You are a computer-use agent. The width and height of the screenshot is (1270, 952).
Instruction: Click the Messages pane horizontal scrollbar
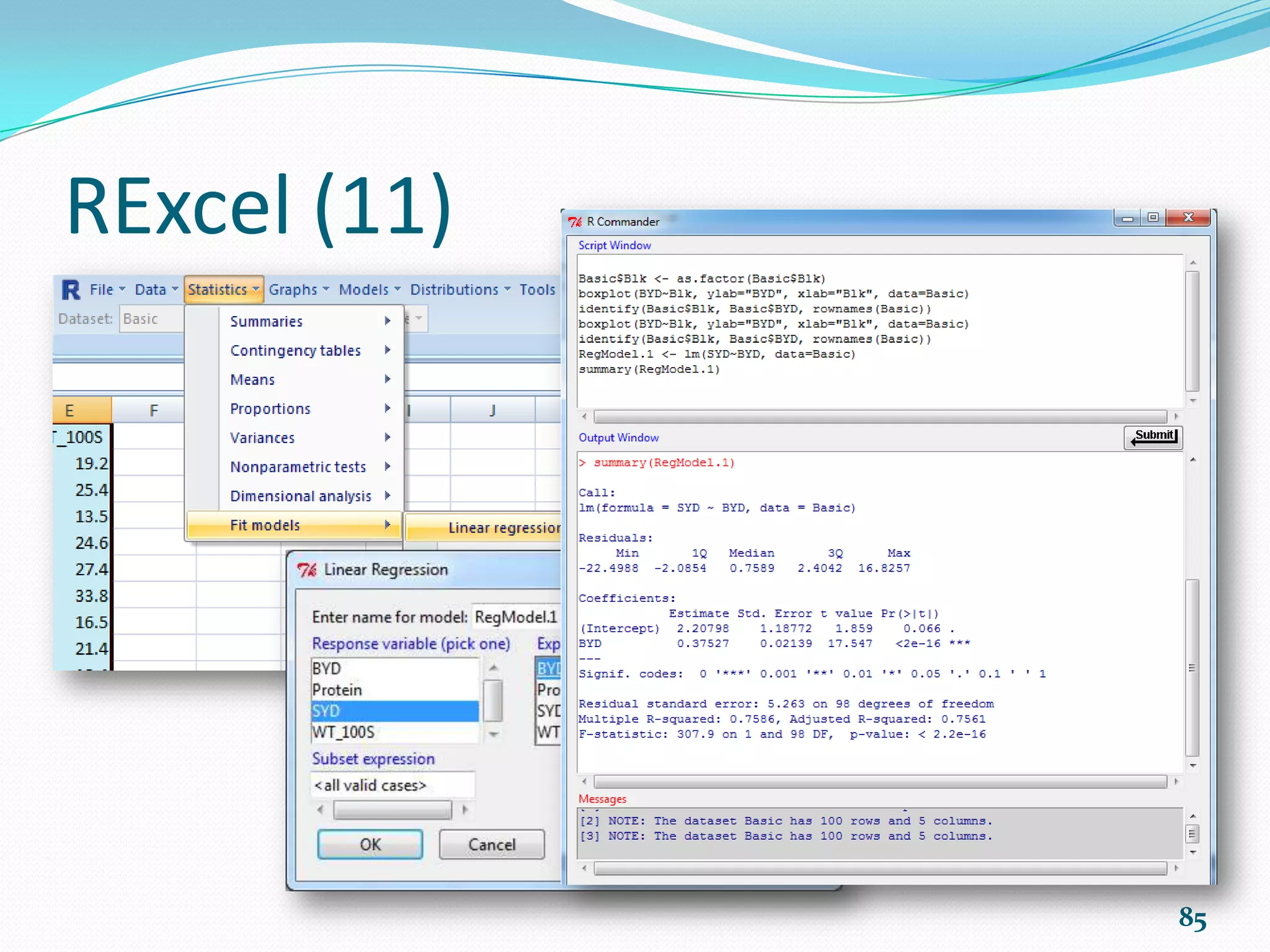pyautogui.click(x=880, y=868)
